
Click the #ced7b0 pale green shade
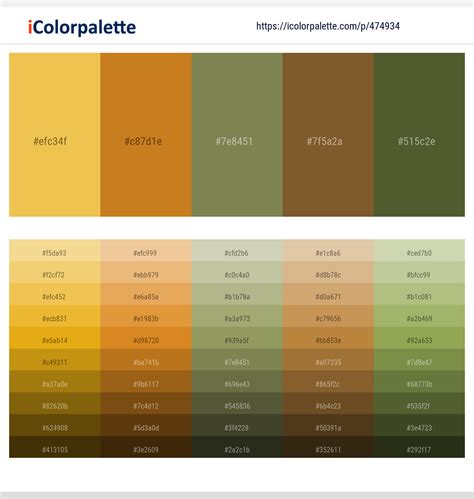(419, 251)
